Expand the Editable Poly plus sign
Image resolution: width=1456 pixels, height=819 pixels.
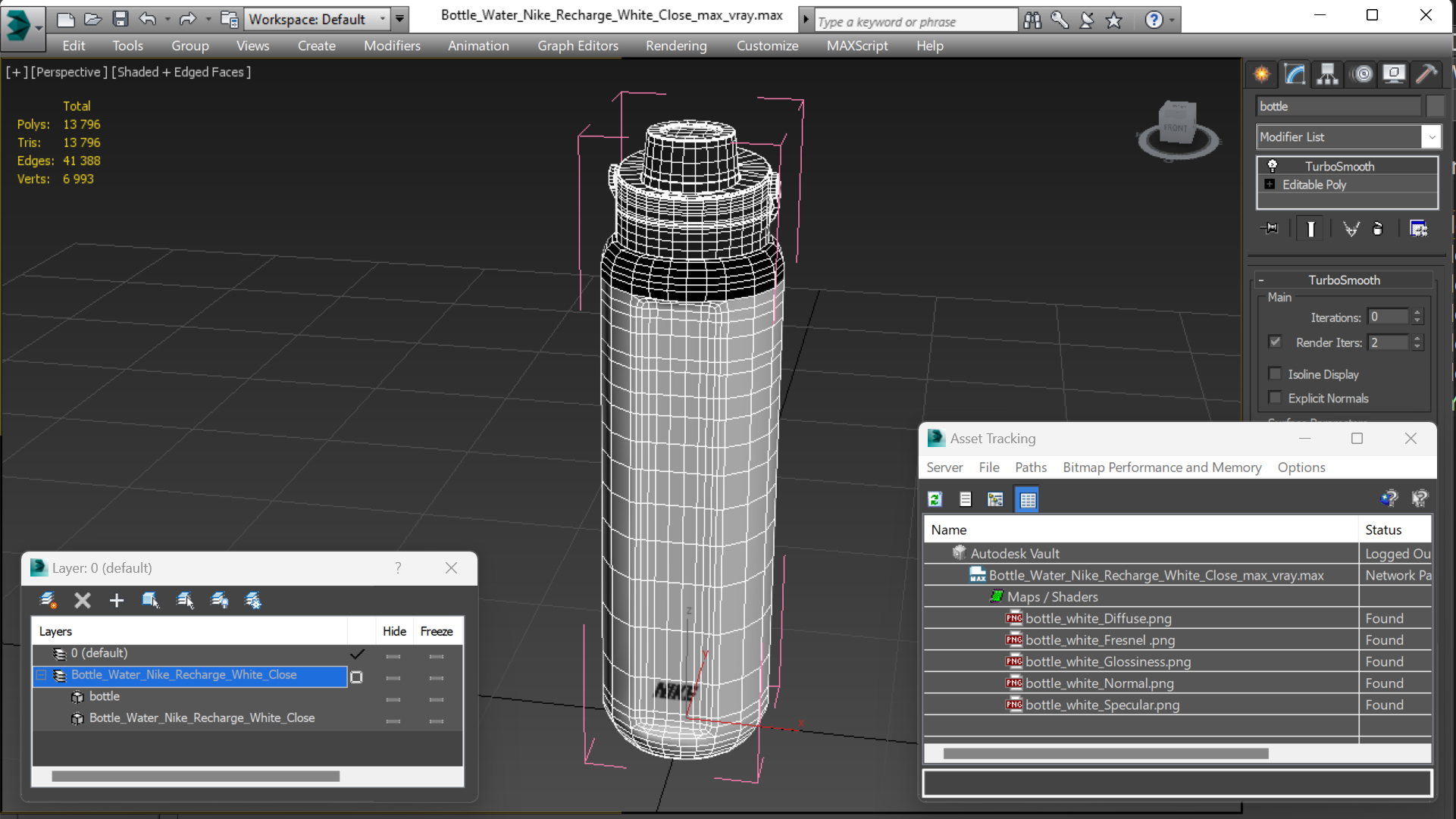(x=1270, y=184)
